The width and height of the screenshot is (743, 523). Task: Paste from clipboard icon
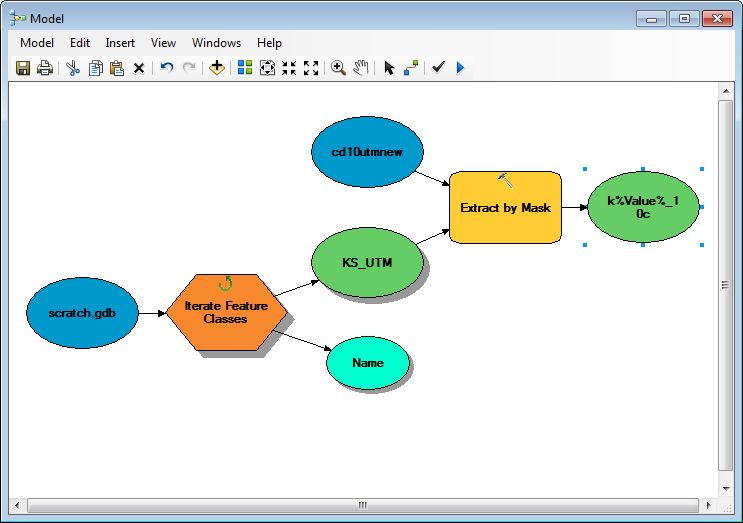click(x=117, y=68)
